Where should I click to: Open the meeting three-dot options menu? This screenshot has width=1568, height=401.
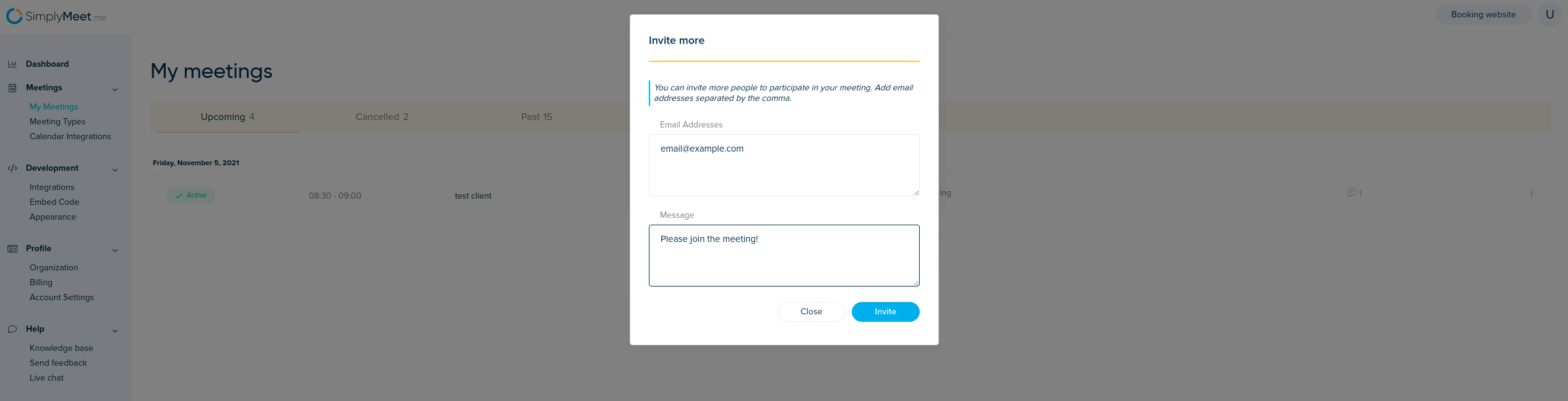pyautogui.click(x=1531, y=193)
